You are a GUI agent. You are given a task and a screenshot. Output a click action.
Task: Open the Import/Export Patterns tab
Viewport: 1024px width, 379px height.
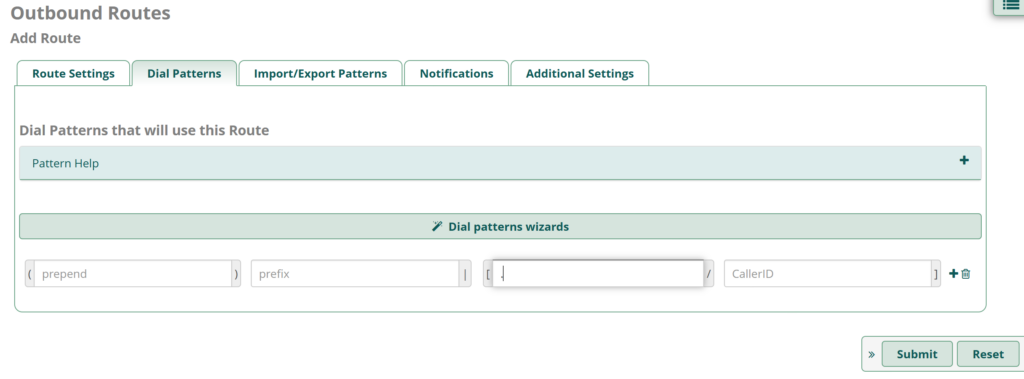click(320, 73)
